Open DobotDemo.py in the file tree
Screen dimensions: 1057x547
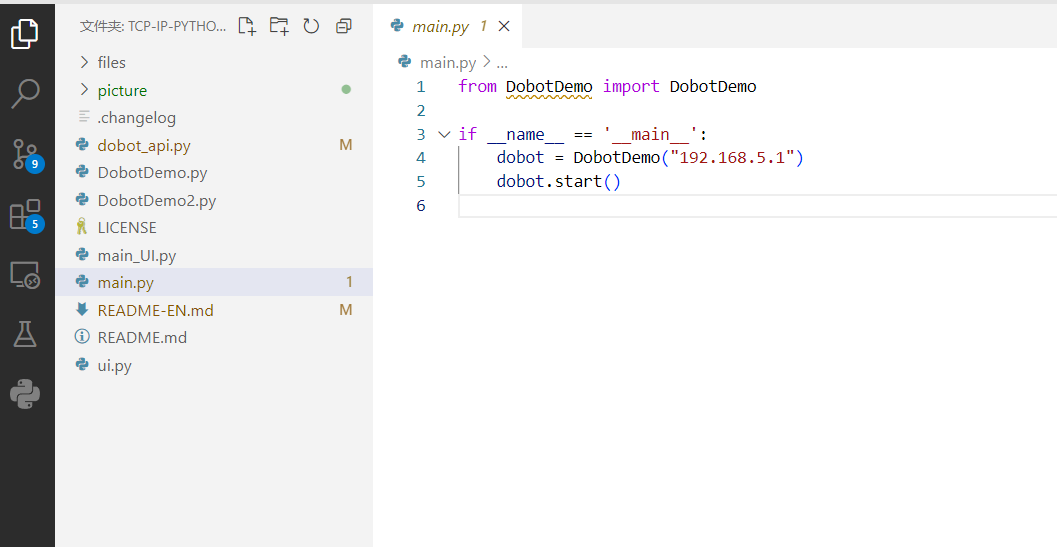pos(214,173)
